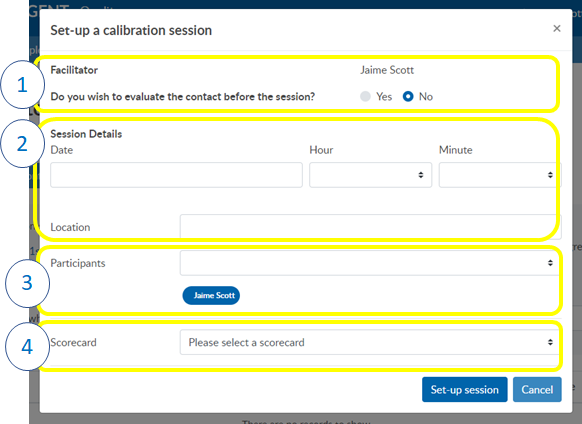Expand the Participants selector
Viewport: 582px width, 424px height.
(370, 263)
